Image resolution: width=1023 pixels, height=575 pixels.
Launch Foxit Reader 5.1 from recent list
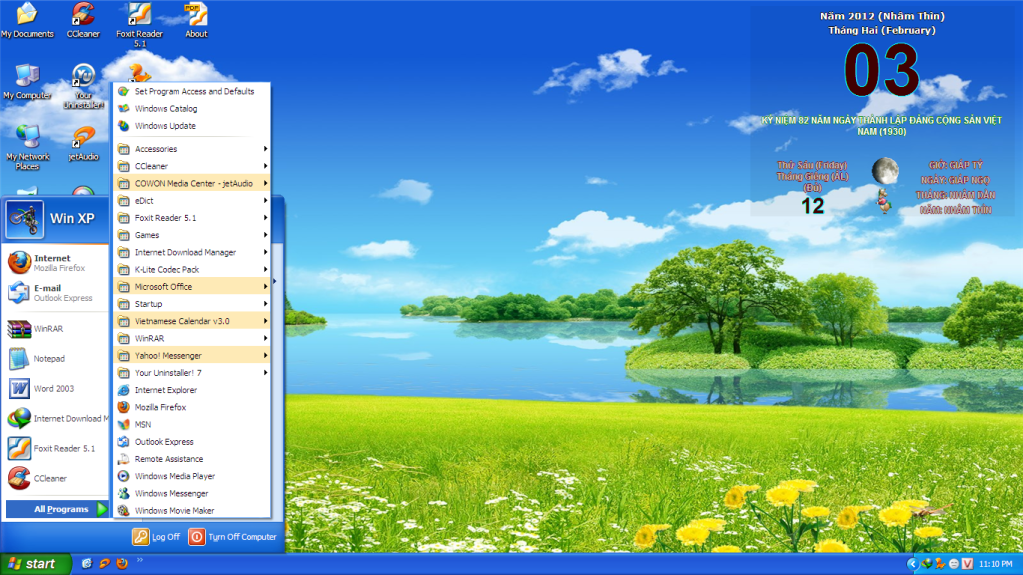tap(56, 448)
